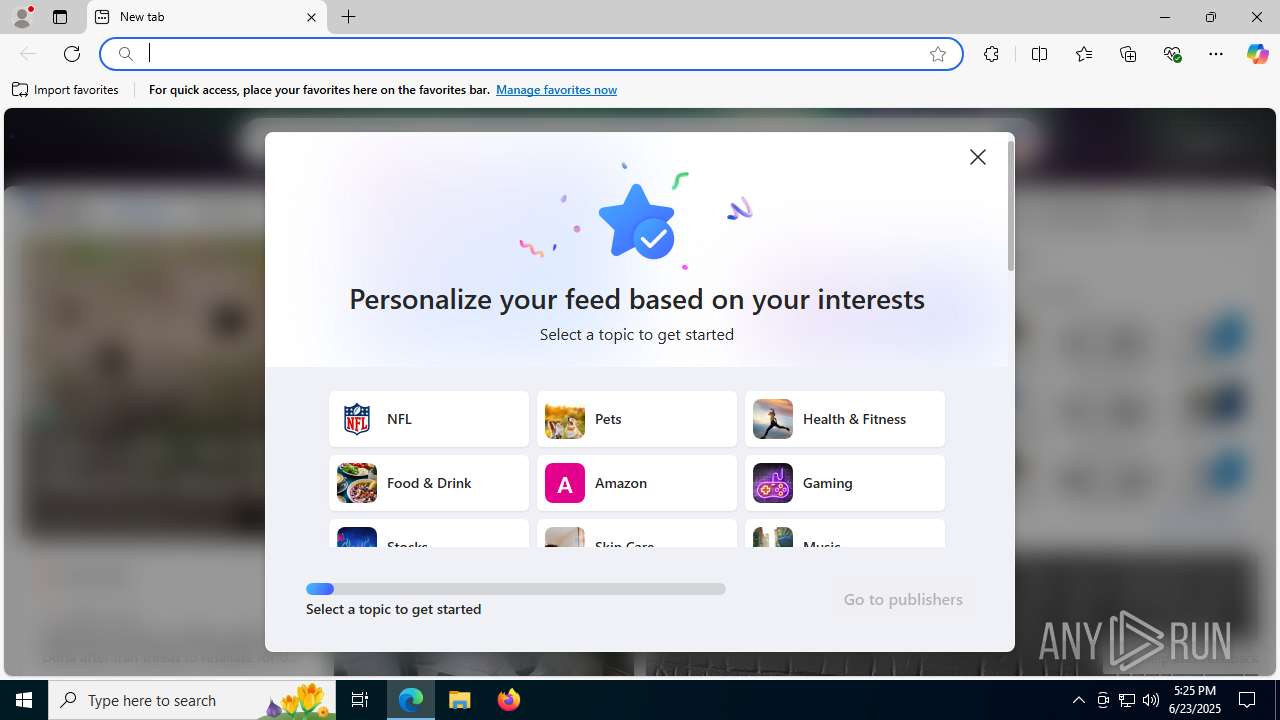Click the Back navigation arrow
The width and height of the screenshot is (1280, 720).
point(28,54)
